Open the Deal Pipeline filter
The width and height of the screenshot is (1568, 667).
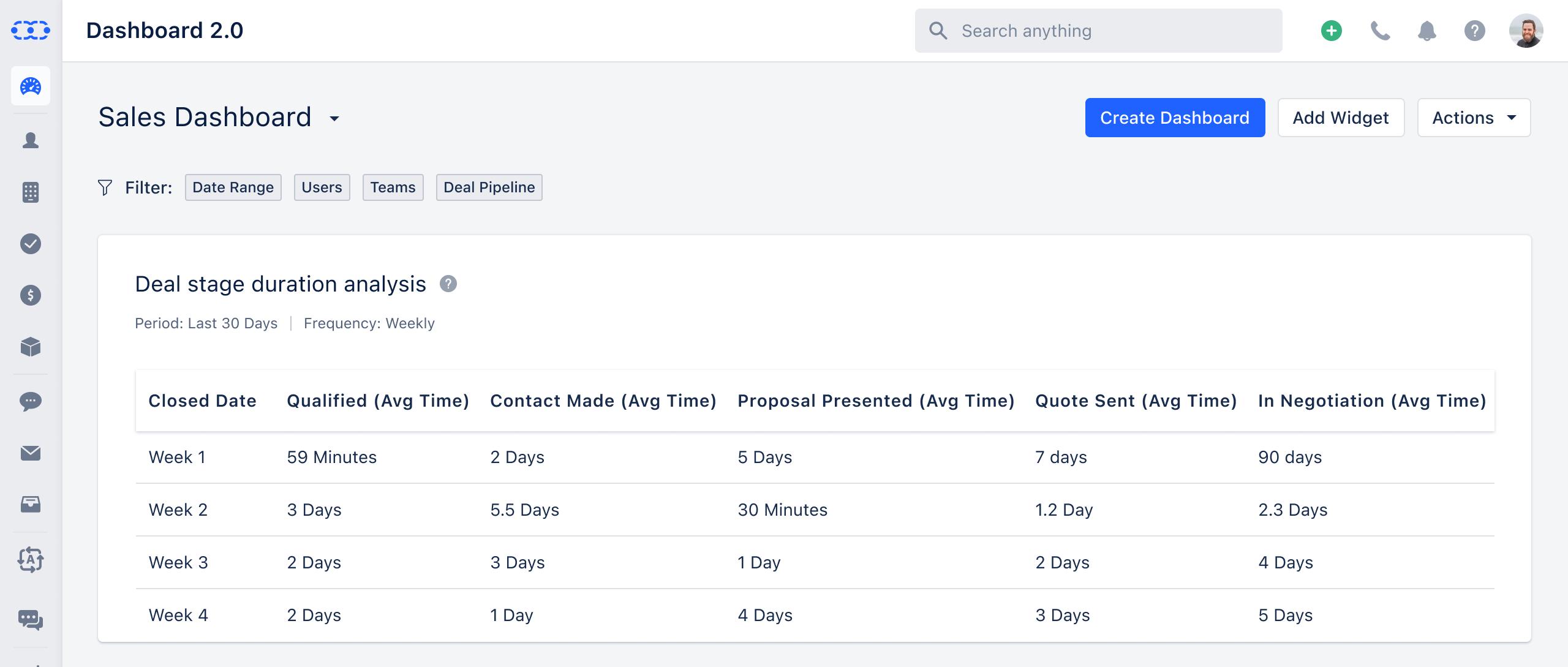click(x=489, y=187)
